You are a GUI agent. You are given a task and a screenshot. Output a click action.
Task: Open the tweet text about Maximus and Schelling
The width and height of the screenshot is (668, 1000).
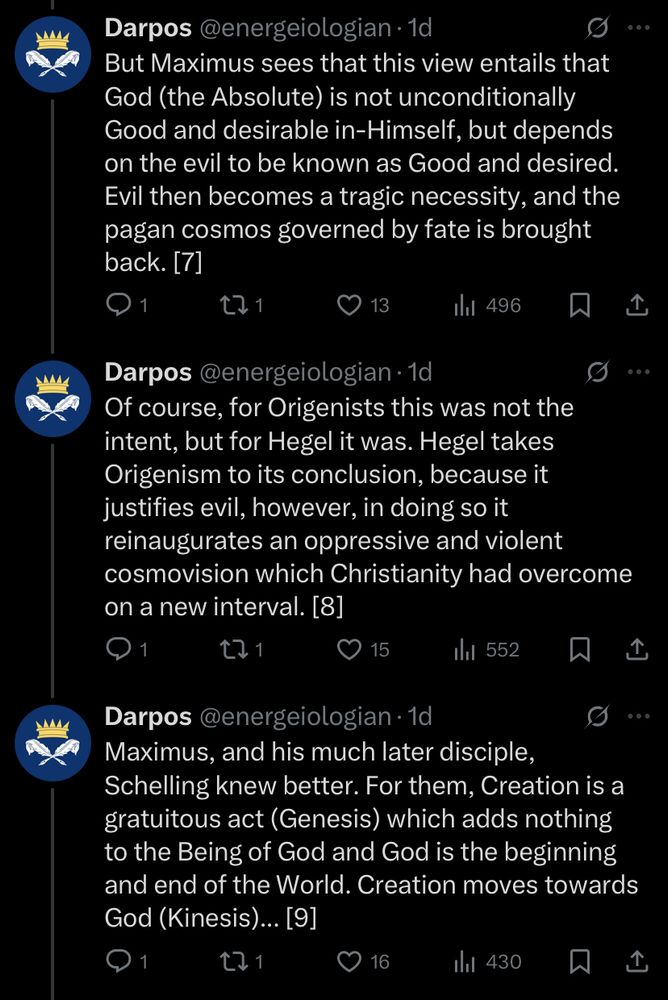coord(371,834)
